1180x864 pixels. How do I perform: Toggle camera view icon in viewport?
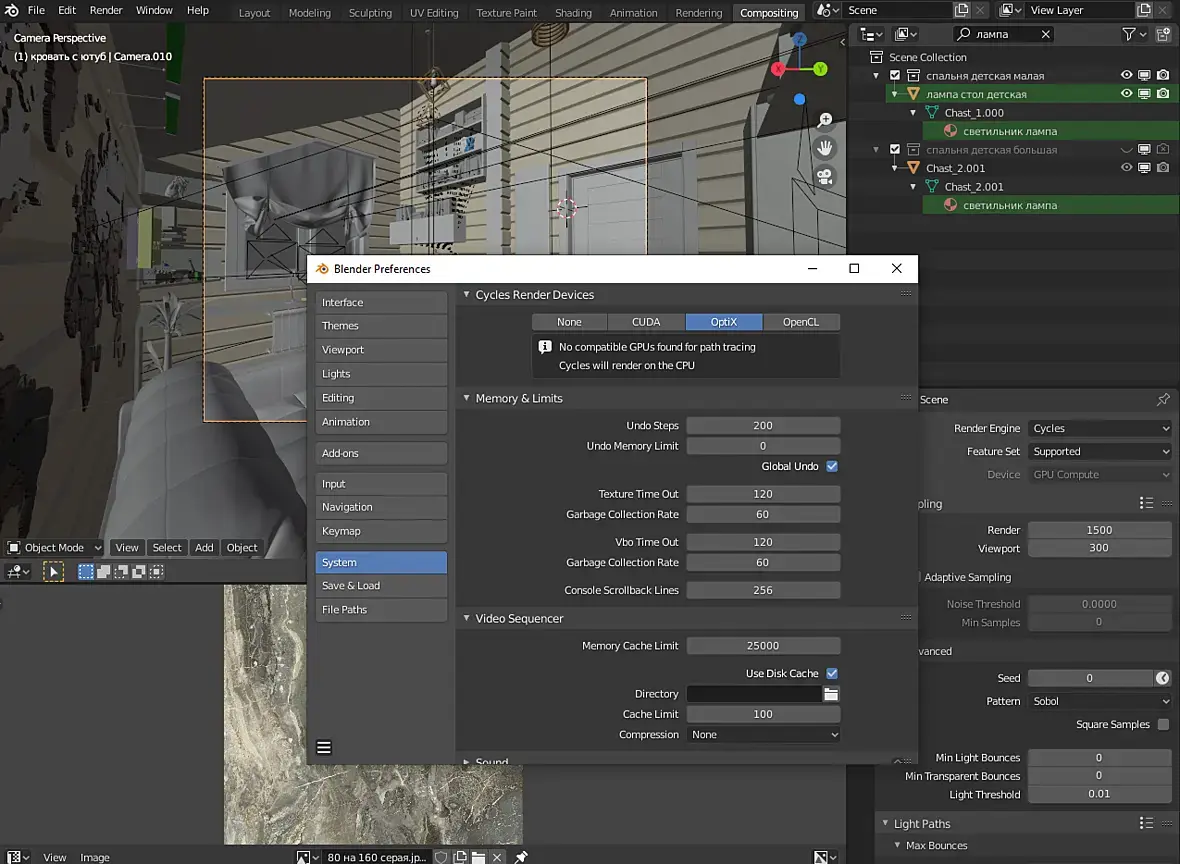(825, 176)
